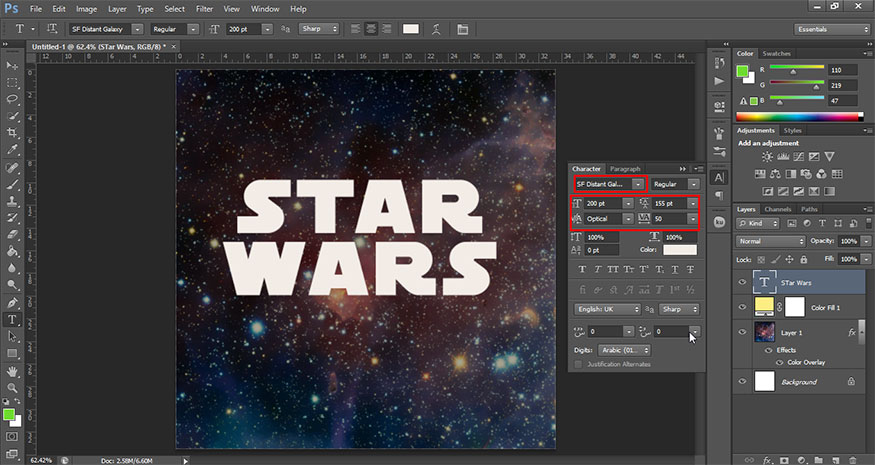Screen dimensions: 875x465
Task: Select the Eraser tool
Action: [x=12, y=234]
